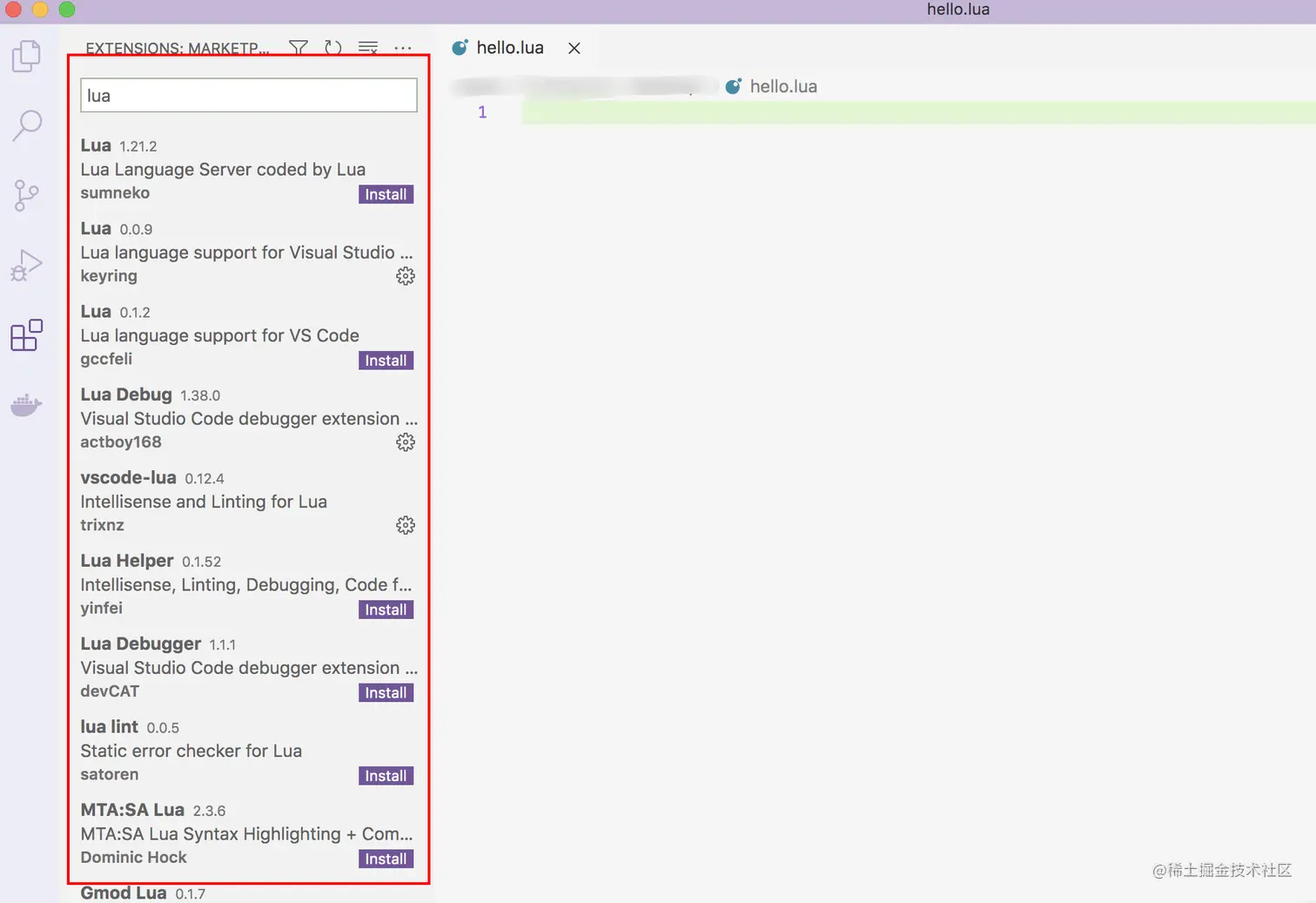
Task: Click line number 1 in the editor gutter
Action: (x=482, y=112)
